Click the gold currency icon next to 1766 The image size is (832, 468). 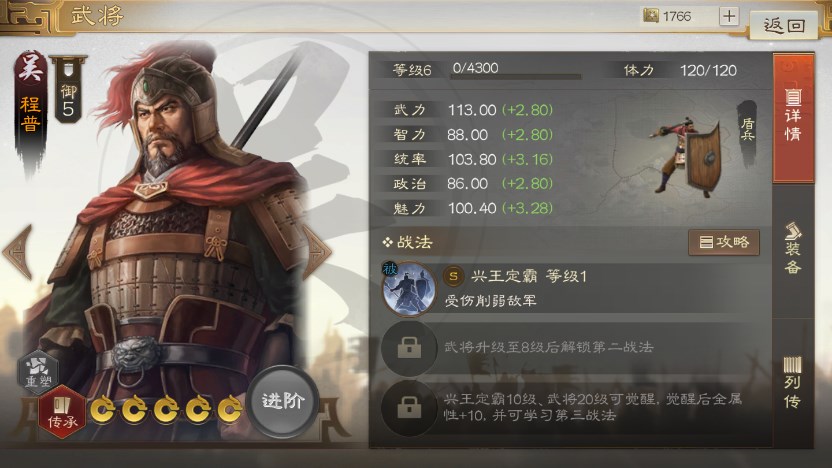pos(651,16)
